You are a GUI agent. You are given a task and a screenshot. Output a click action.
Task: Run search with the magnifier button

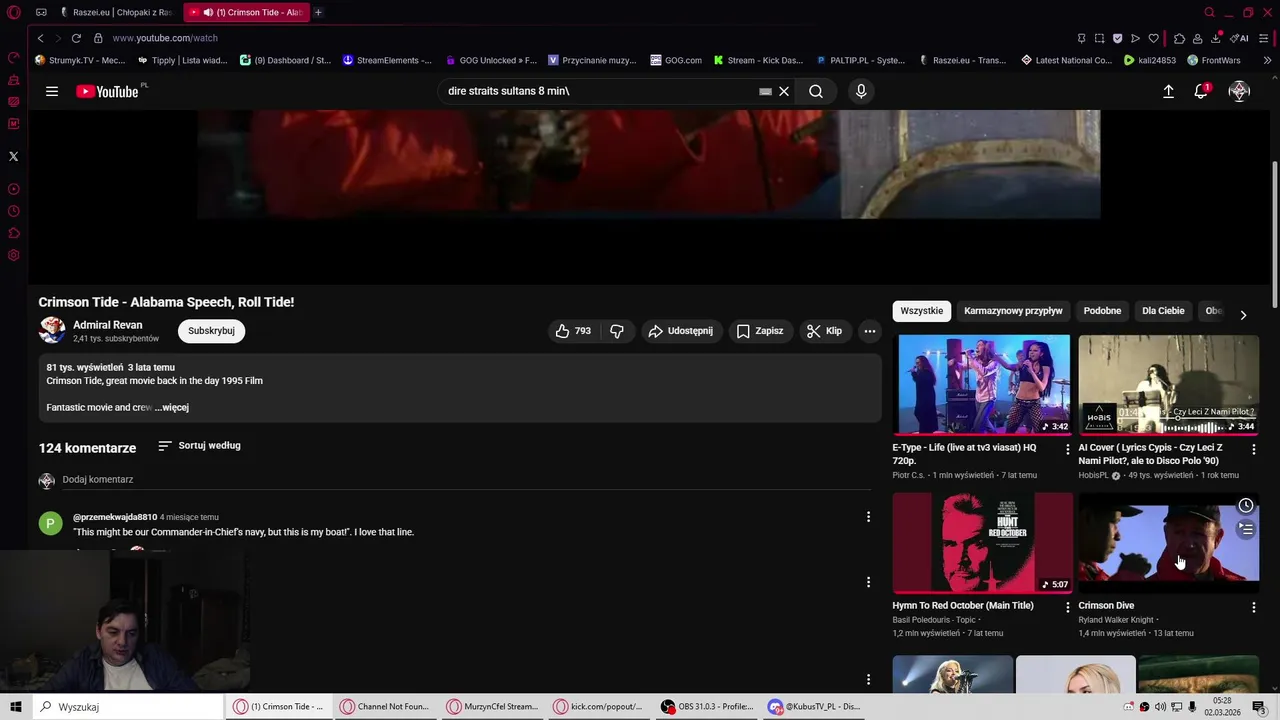[x=816, y=91]
